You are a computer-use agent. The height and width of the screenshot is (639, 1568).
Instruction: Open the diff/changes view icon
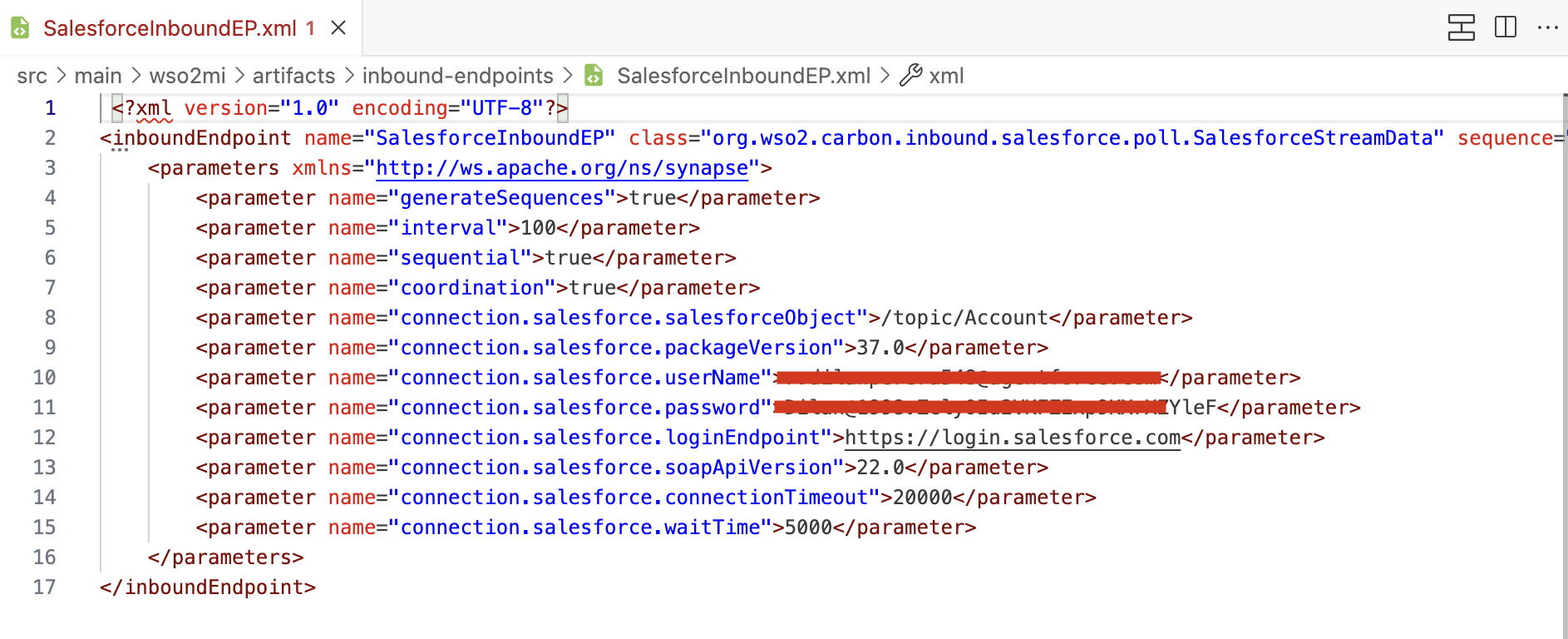1461,27
